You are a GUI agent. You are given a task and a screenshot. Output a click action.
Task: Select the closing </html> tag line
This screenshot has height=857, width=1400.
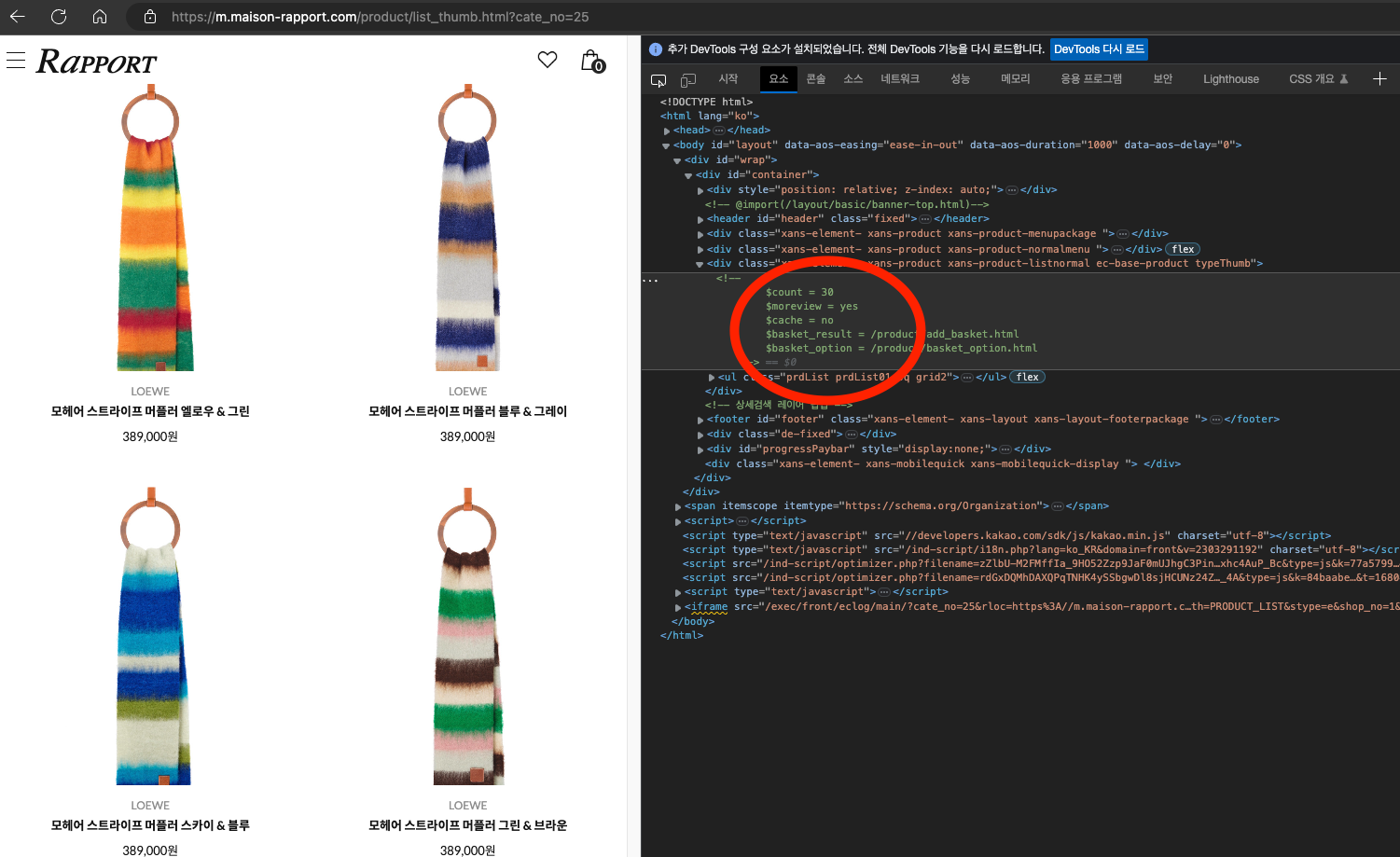pyautogui.click(x=682, y=635)
